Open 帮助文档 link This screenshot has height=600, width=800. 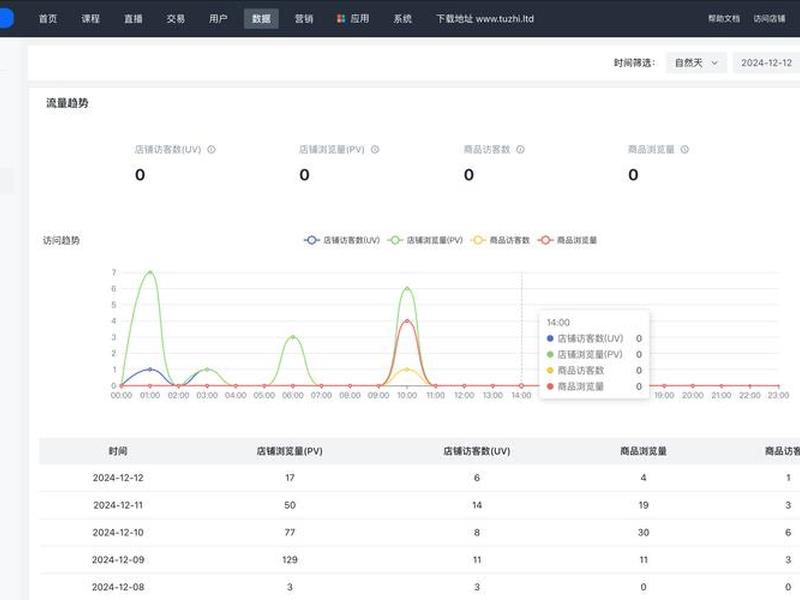[723, 19]
